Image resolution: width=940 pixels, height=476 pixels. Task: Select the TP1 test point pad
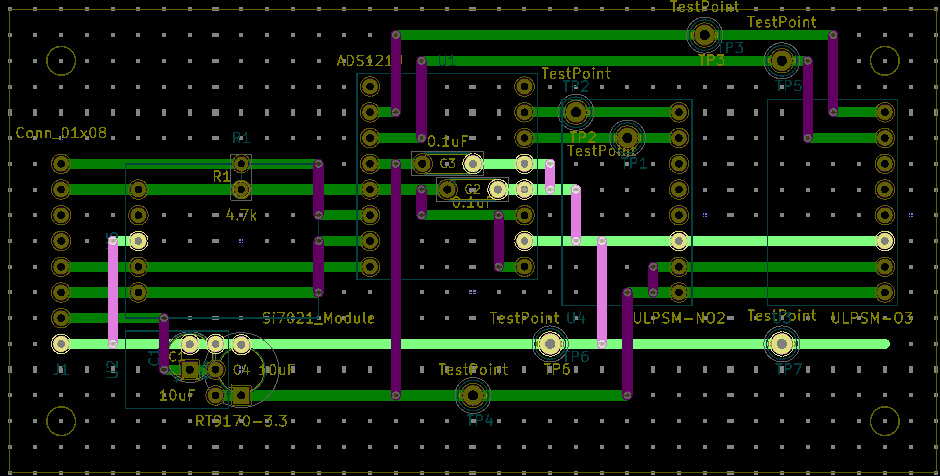(627, 137)
